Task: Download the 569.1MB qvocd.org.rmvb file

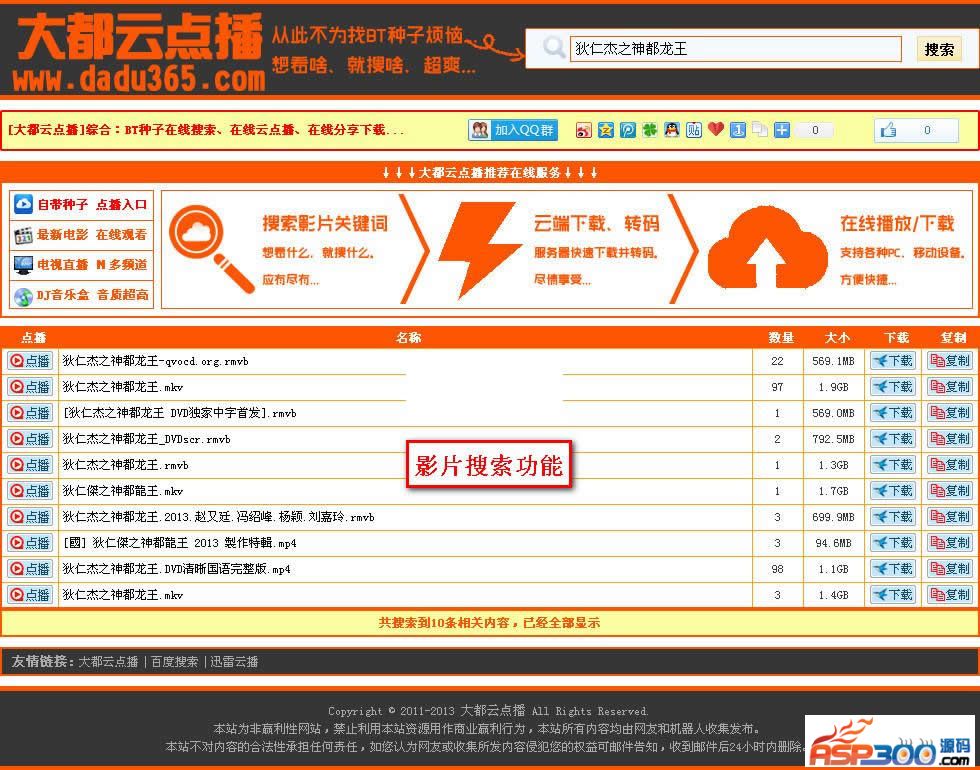Action: [x=892, y=361]
